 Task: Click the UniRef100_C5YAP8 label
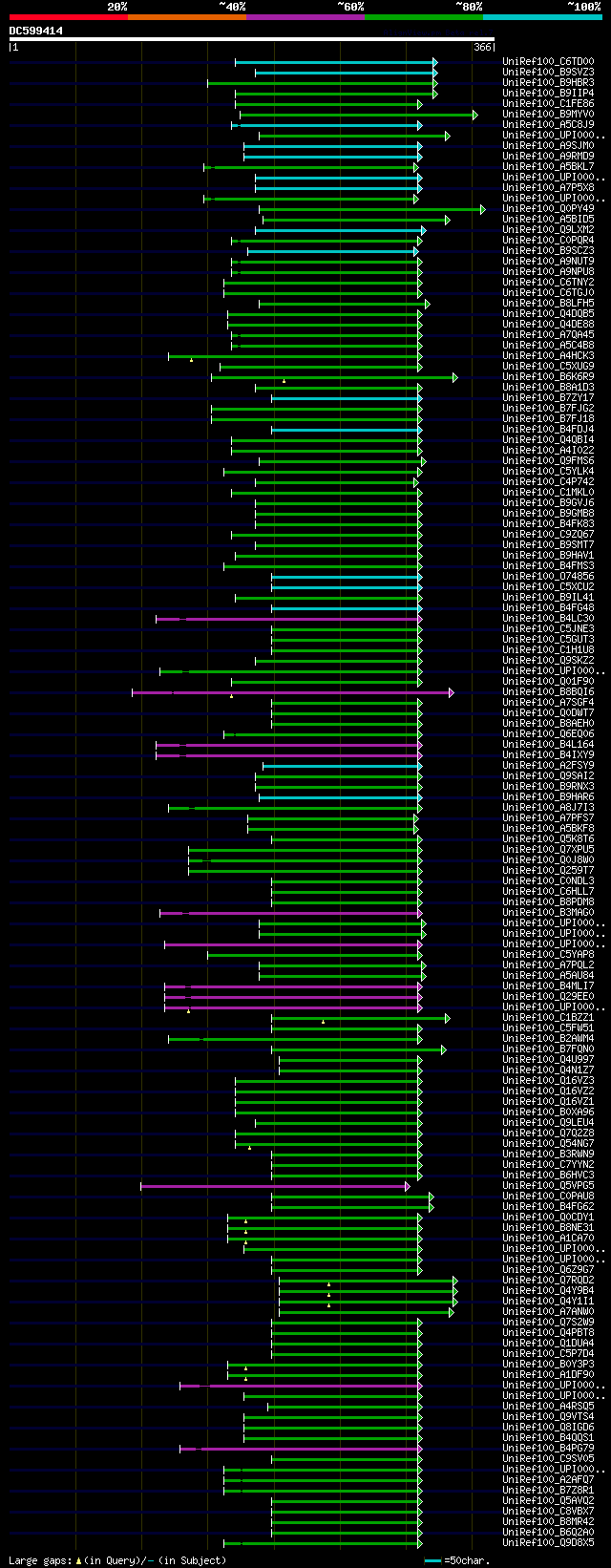pyautogui.click(x=548, y=955)
